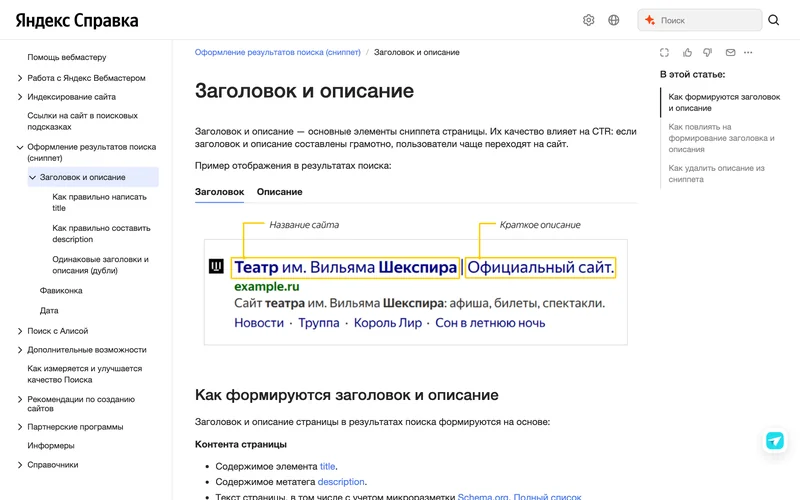800x500 pixels.
Task: Open Ссылки на сайт в поисковых подсказках
Action: pyautogui.click(x=83, y=121)
